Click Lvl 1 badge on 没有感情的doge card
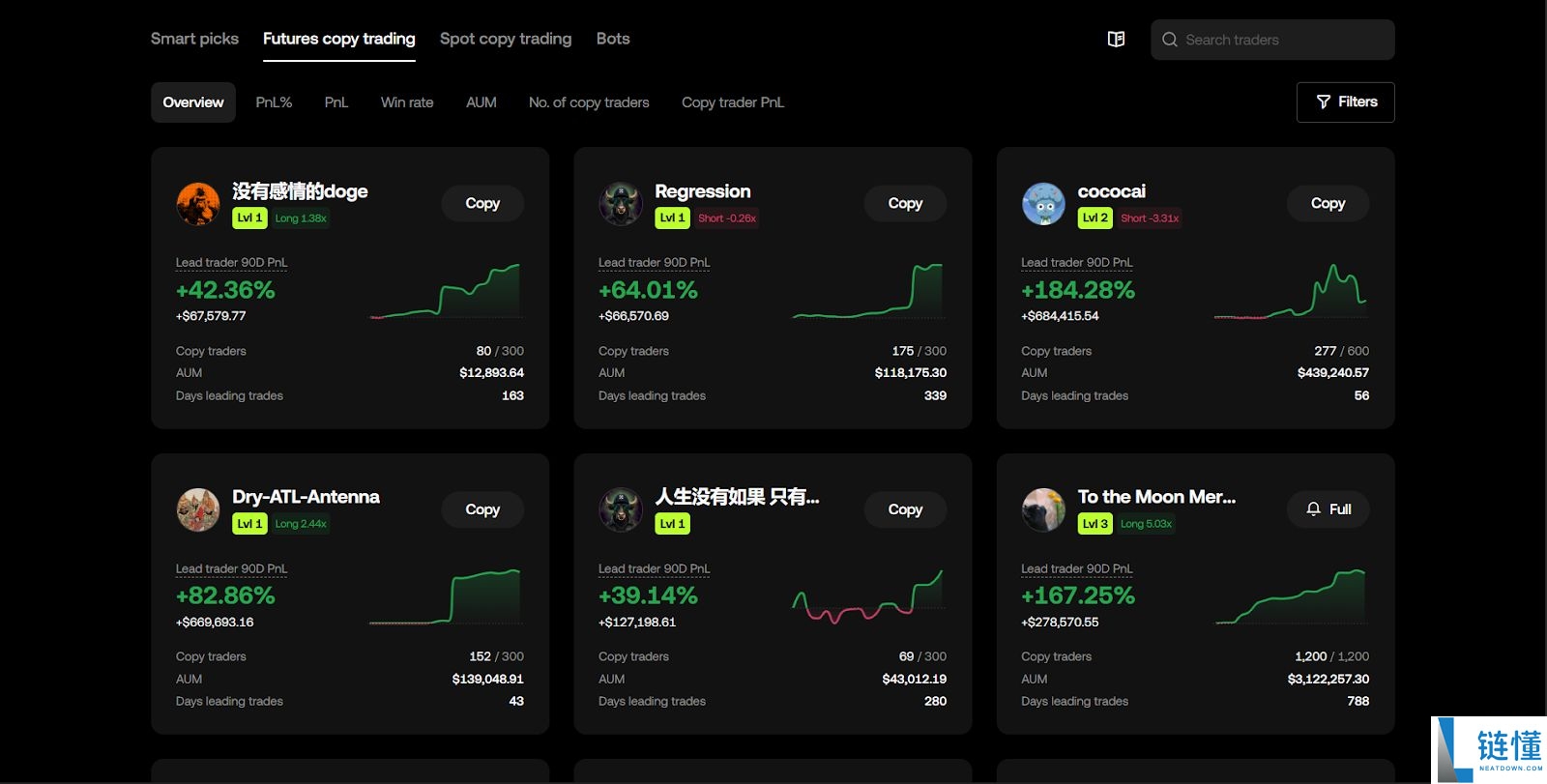Image resolution: width=1547 pixels, height=784 pixels. 249,218
